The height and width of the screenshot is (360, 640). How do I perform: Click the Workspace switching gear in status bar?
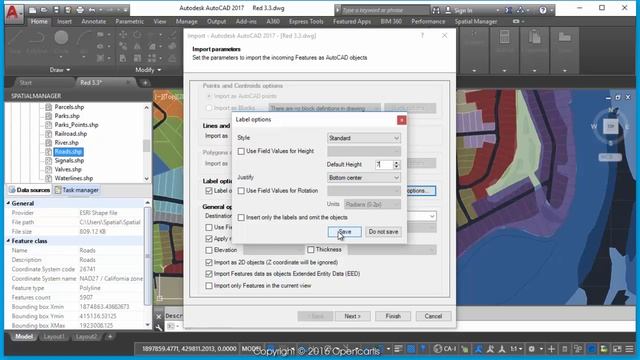[531, 349]
